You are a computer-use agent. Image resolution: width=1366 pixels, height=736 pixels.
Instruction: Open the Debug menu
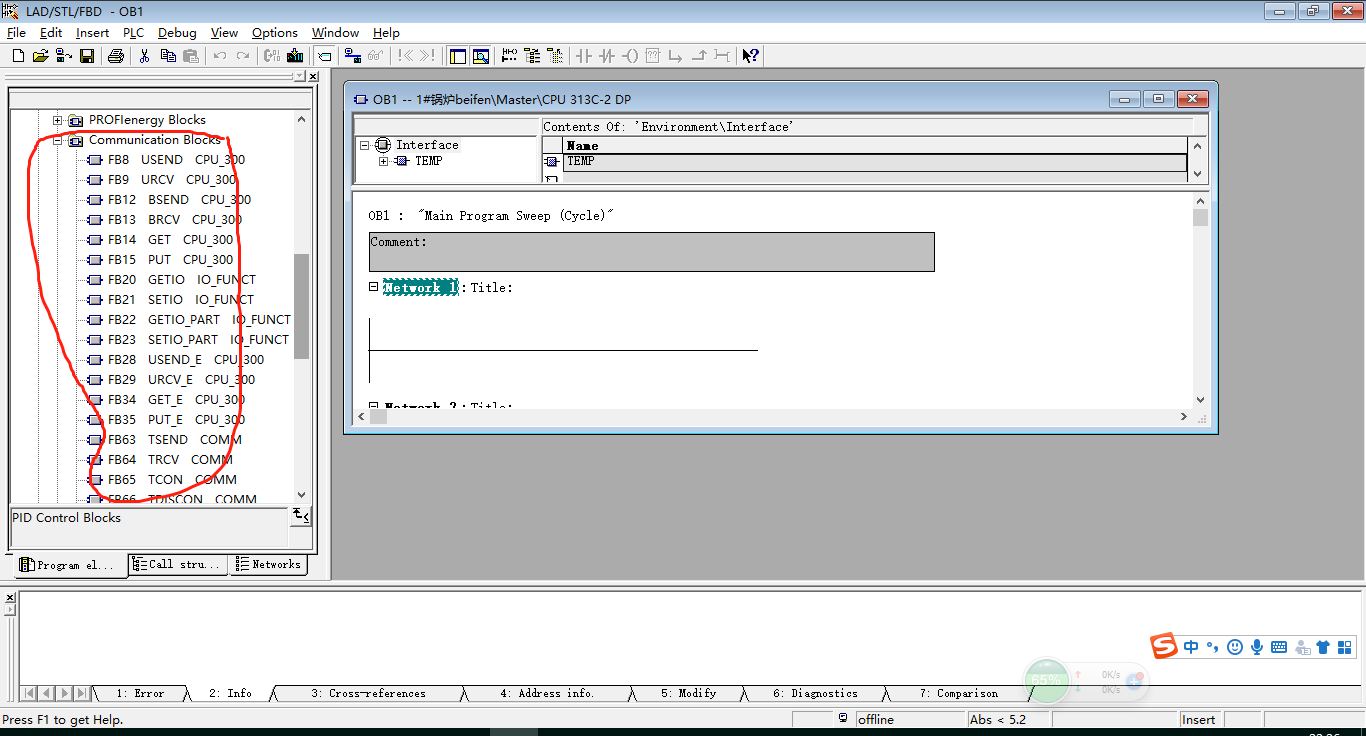[177, 33]
